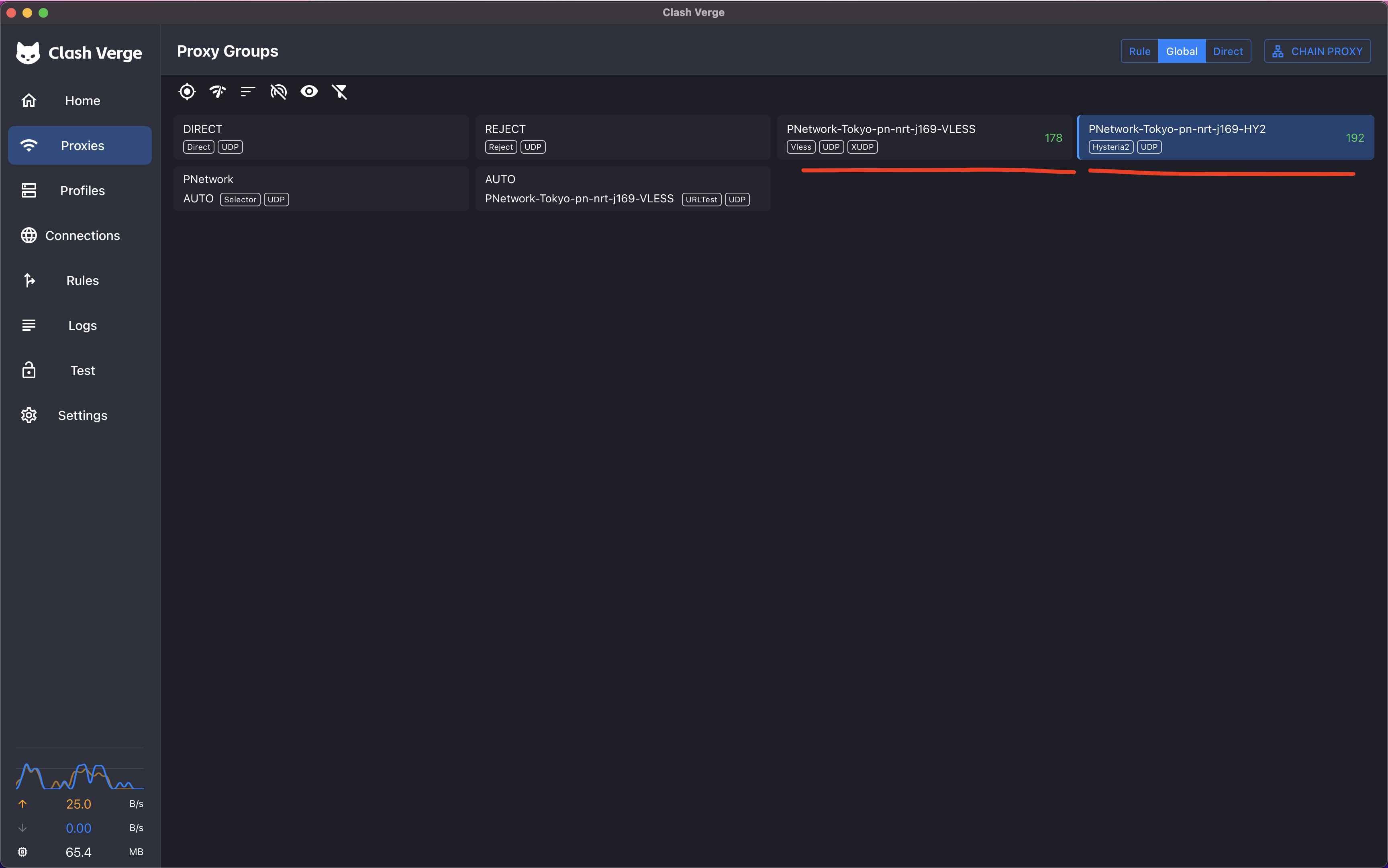Run delay test with the speed-check icon

tap(218, 92)
